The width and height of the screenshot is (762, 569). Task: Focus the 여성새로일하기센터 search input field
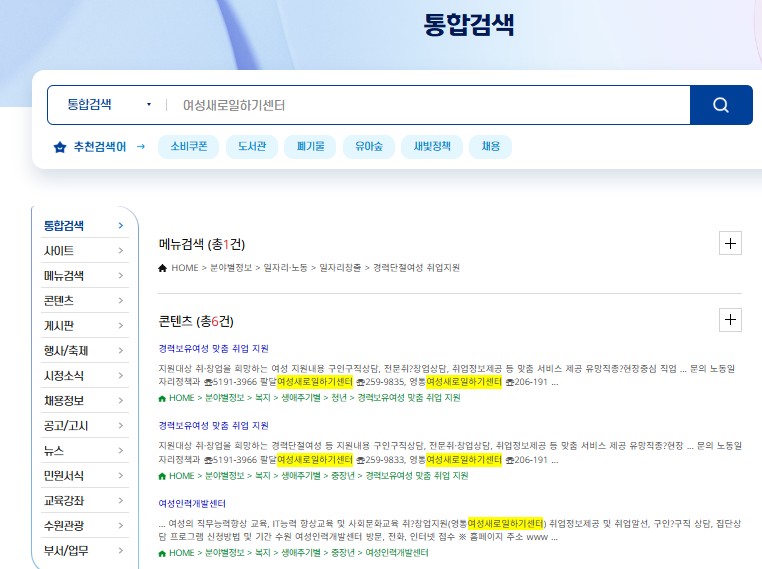pyautogui.click(x=433, y=105)
